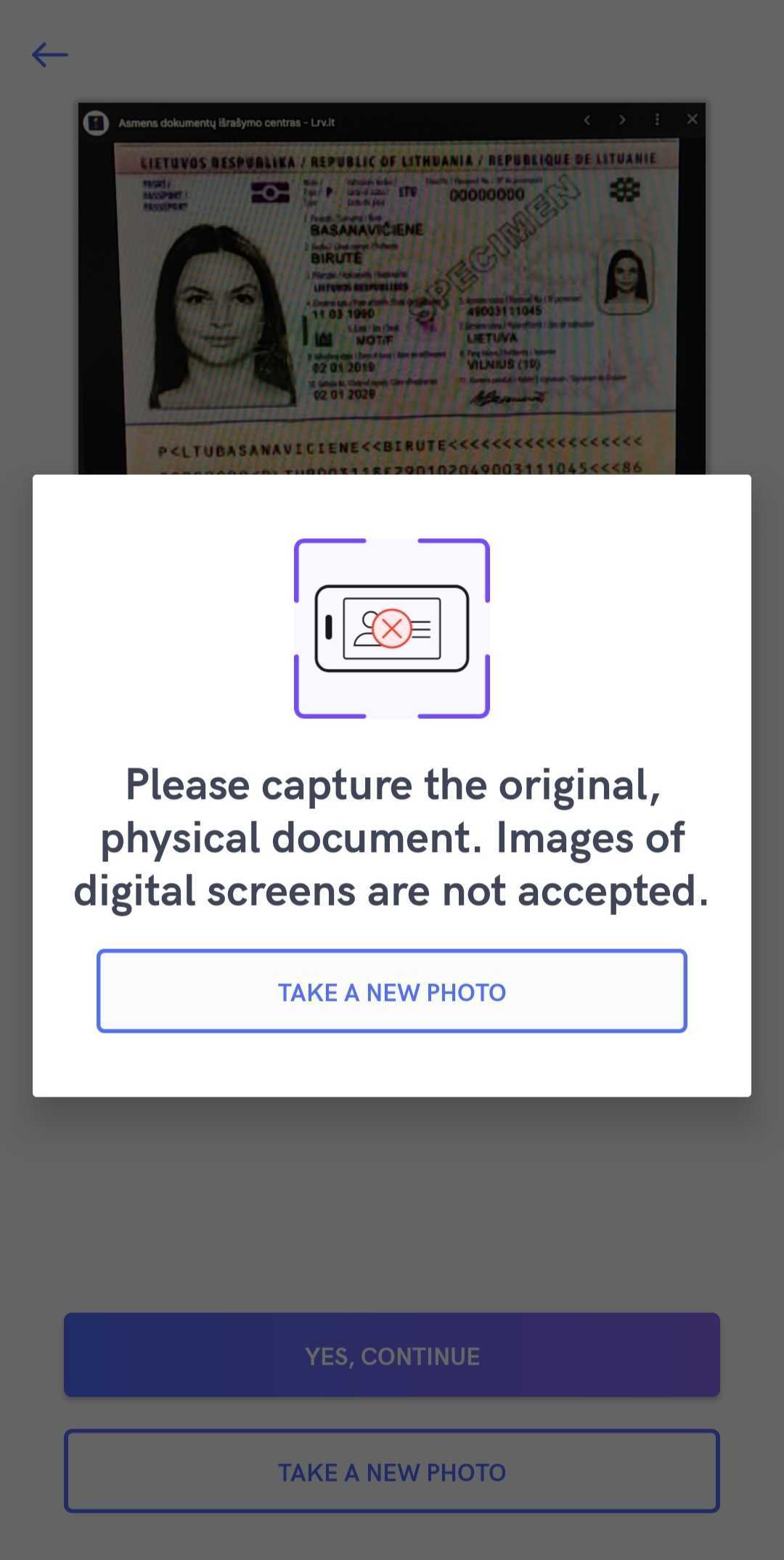
Task: Click the small ghost portrait on the passport
Action: 626,277
